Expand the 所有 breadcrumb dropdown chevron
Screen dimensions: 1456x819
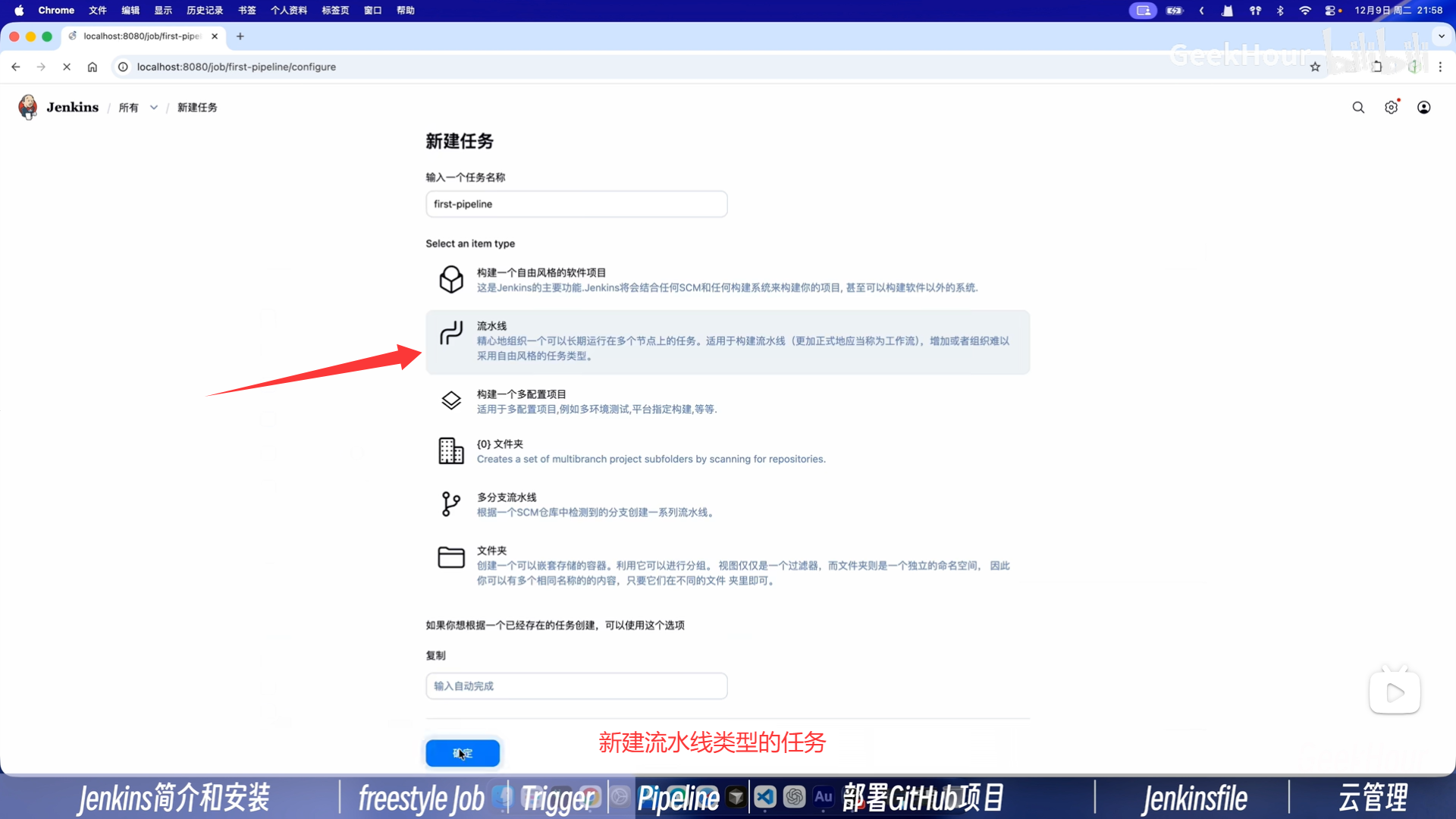pyautogui.click(x=154, y=108)
